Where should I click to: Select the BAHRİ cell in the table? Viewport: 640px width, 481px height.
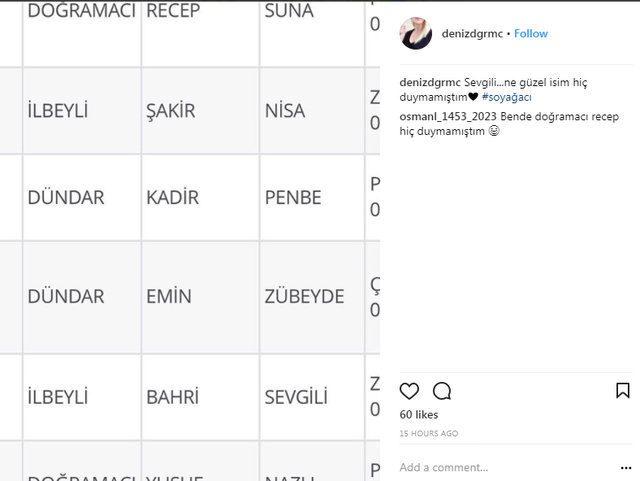[172, 398]
